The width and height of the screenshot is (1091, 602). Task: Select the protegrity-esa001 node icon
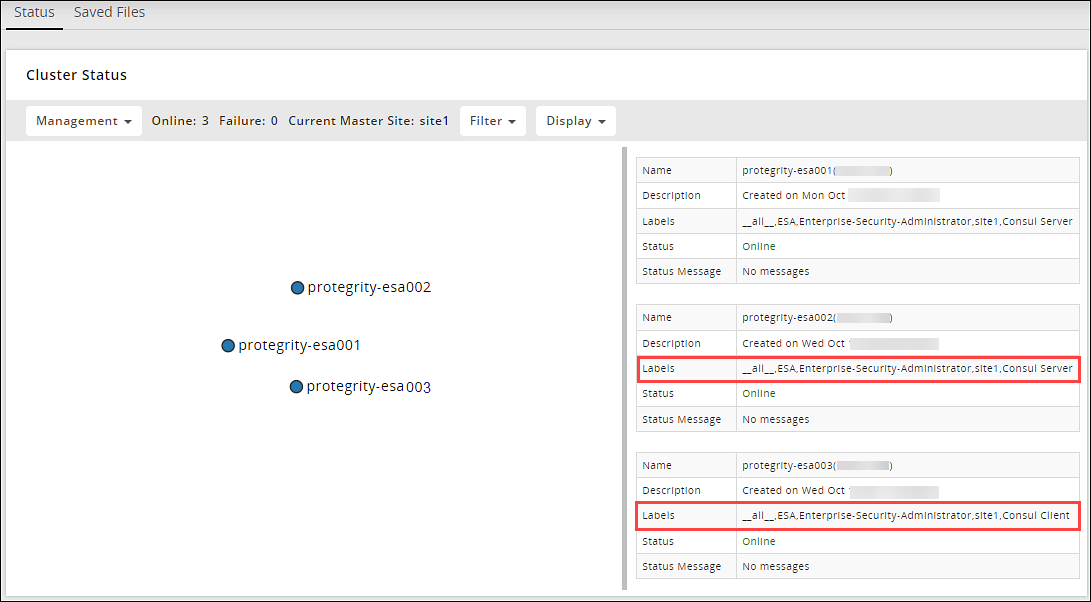pyautogui.click(x=228, y=345)
